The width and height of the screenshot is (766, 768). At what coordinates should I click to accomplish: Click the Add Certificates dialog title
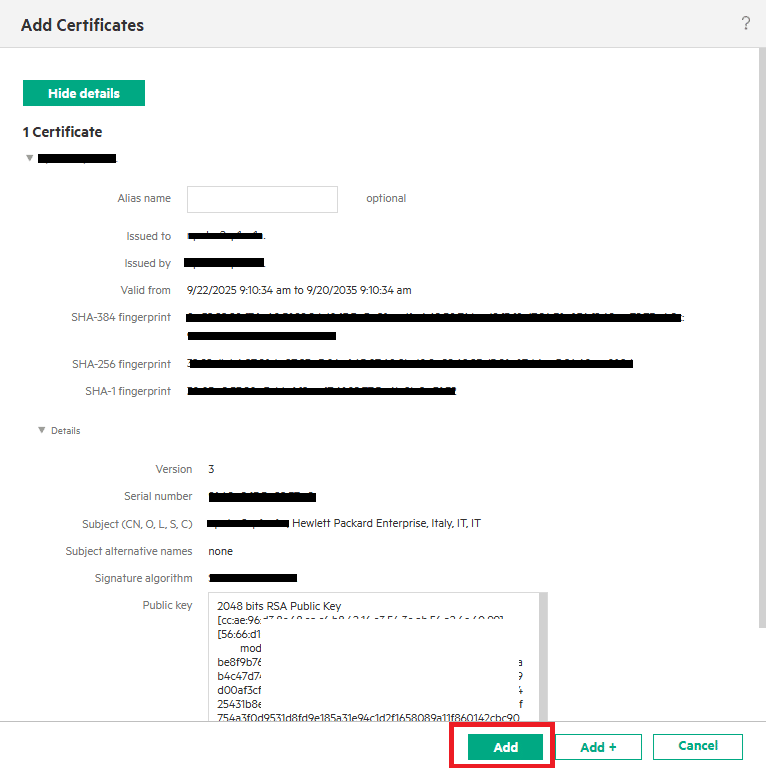82,25
